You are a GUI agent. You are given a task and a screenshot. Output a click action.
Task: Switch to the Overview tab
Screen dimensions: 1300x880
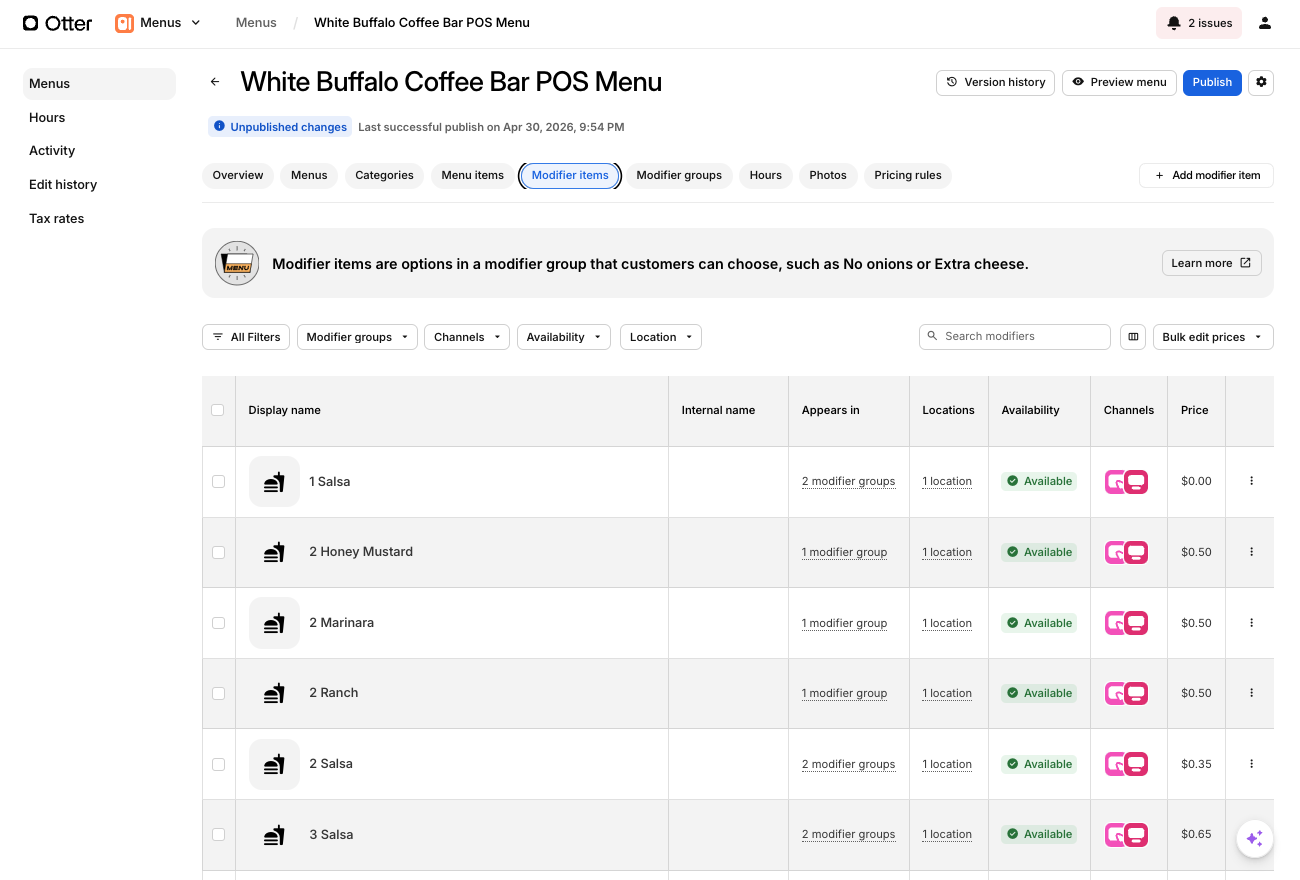point(238,175)
